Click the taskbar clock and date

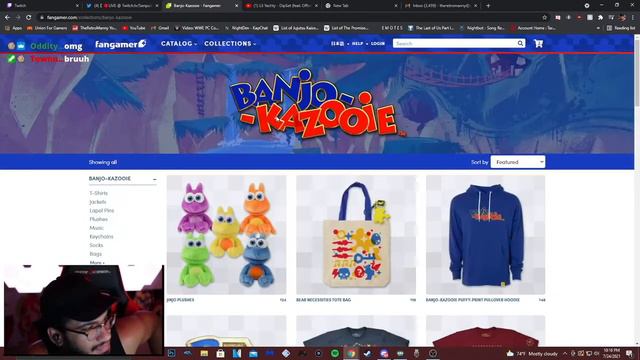click(611, 353)
